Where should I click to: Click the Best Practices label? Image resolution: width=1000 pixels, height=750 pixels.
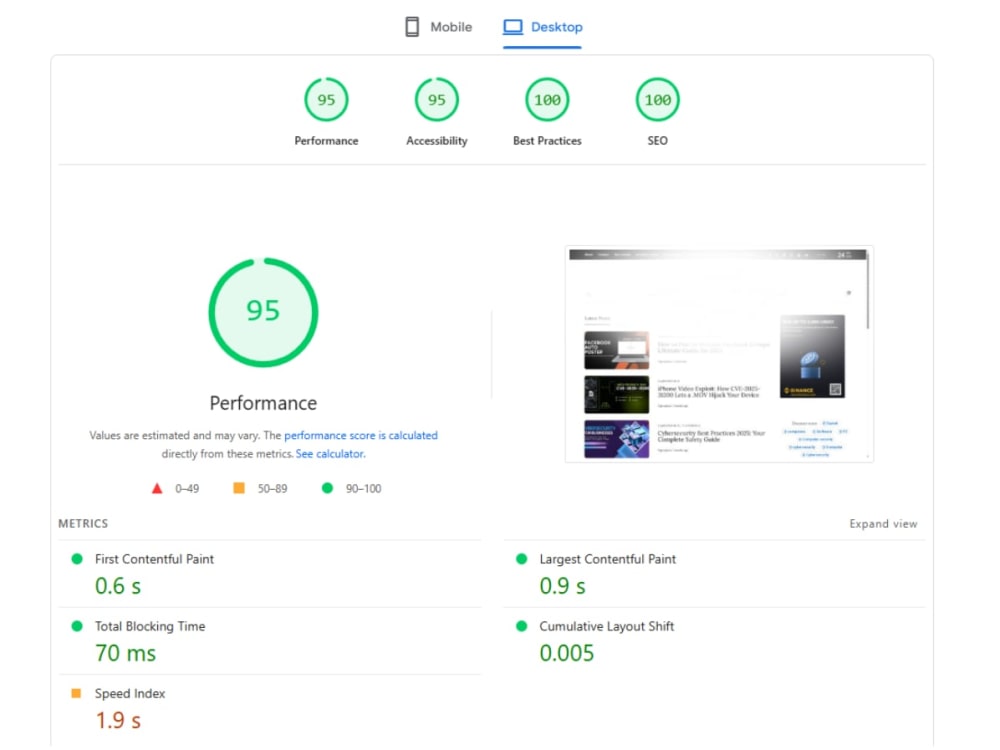point(547,141)
